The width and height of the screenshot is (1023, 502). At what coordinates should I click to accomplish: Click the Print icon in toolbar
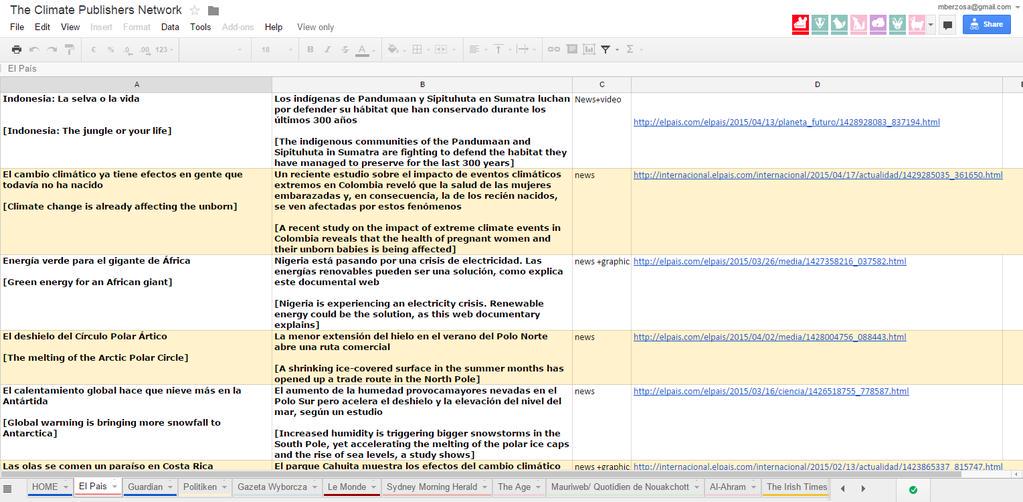coord(16,49)
